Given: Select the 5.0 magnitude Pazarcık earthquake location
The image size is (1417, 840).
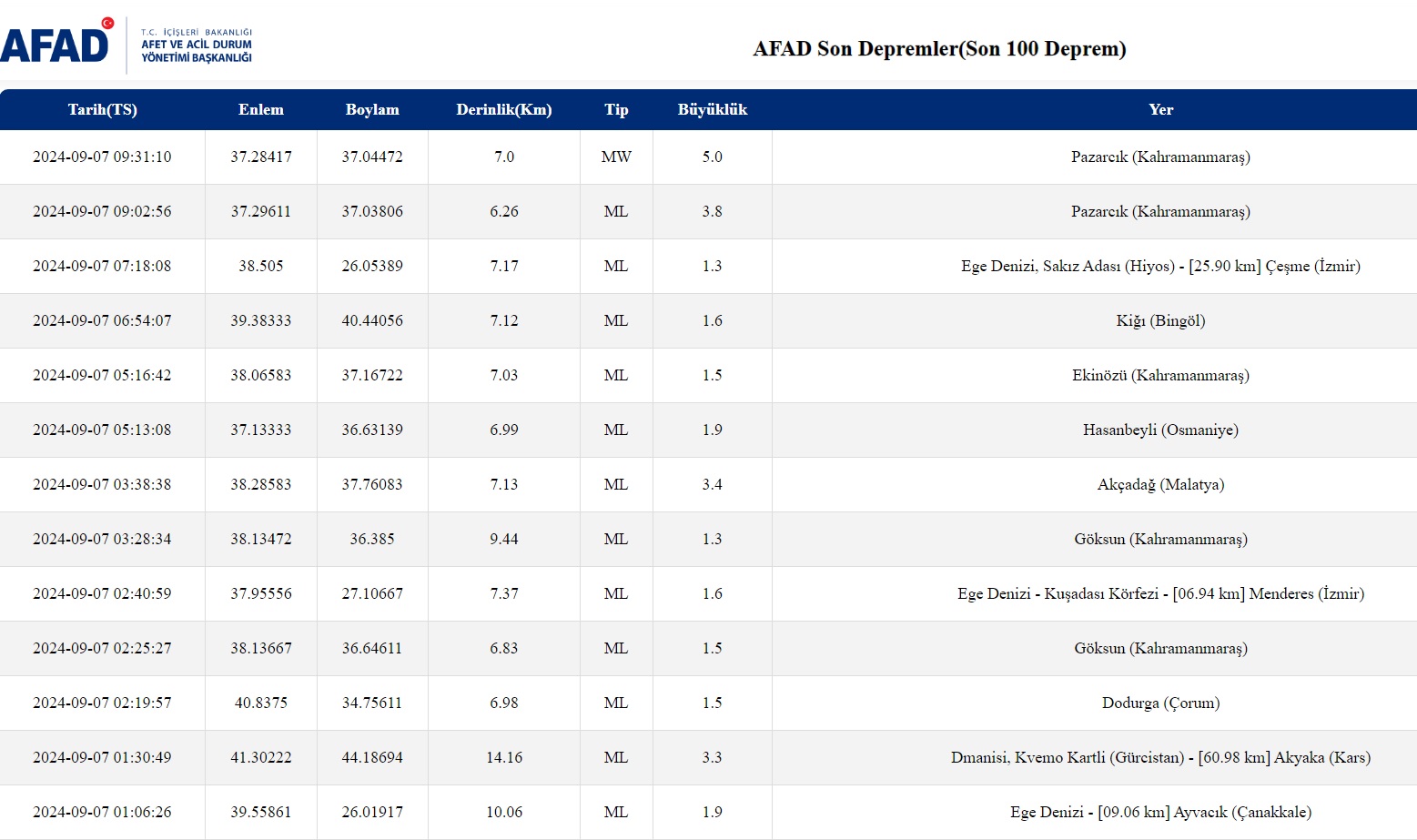Looking at the screenshot, I should tap(1160, 157).
